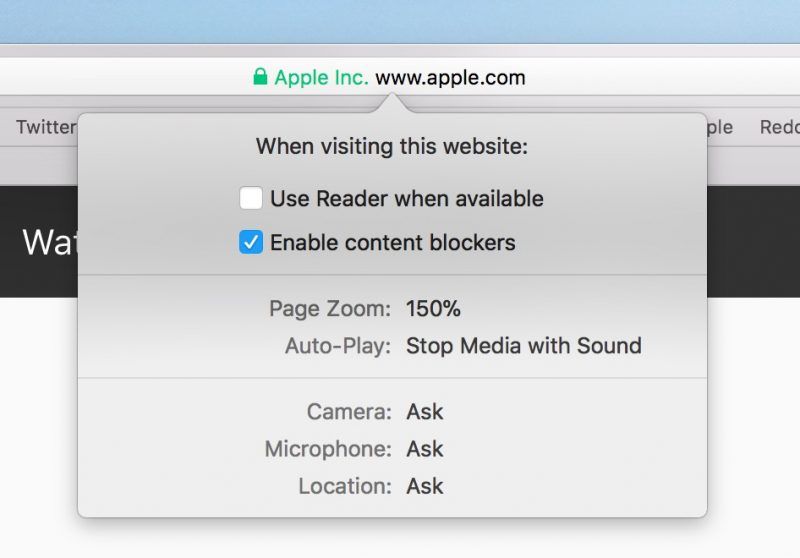
Task: Change the Location permission from Ask
Action: click(x=424, y=487)
